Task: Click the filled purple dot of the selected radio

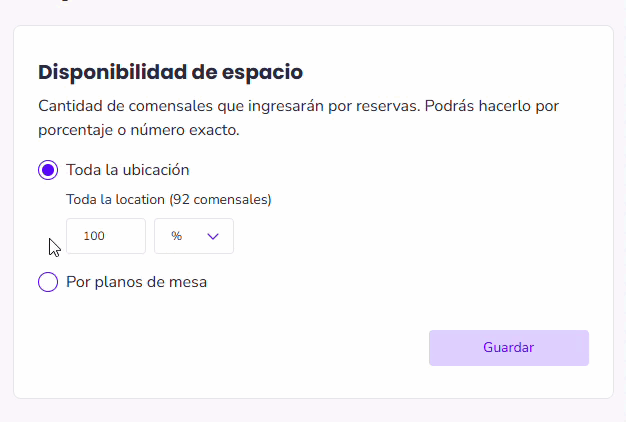Action: tap(48, 170)
